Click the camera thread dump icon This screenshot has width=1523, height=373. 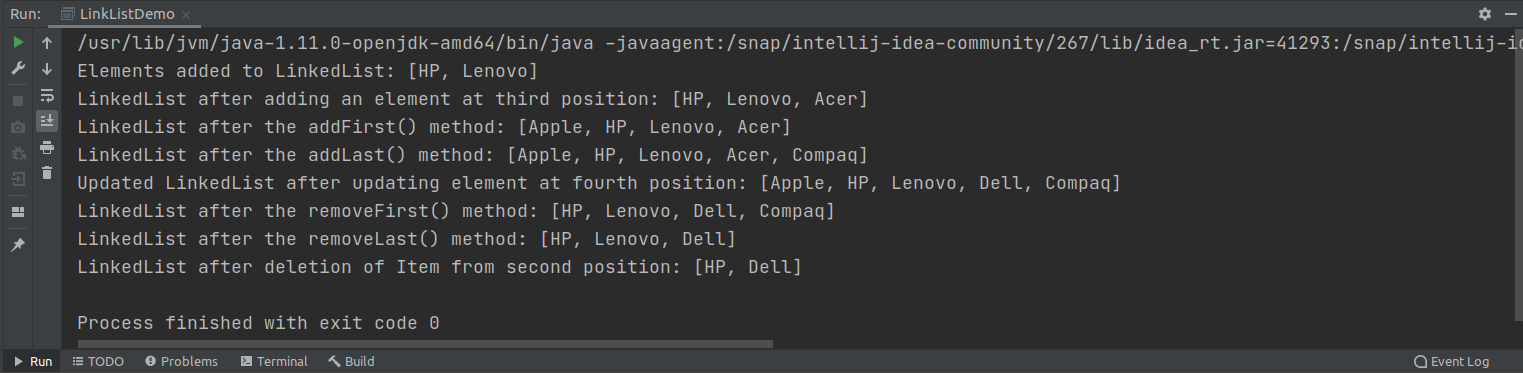(18, 127)
